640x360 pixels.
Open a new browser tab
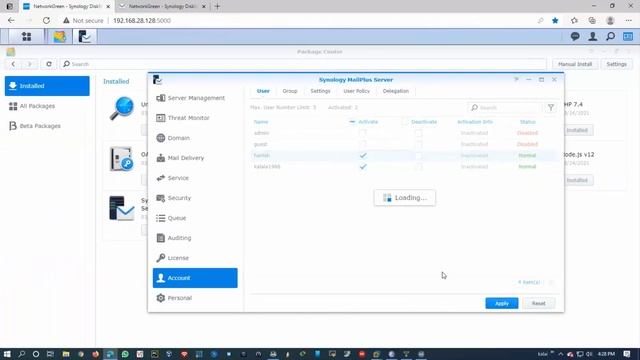pos(217,6)
